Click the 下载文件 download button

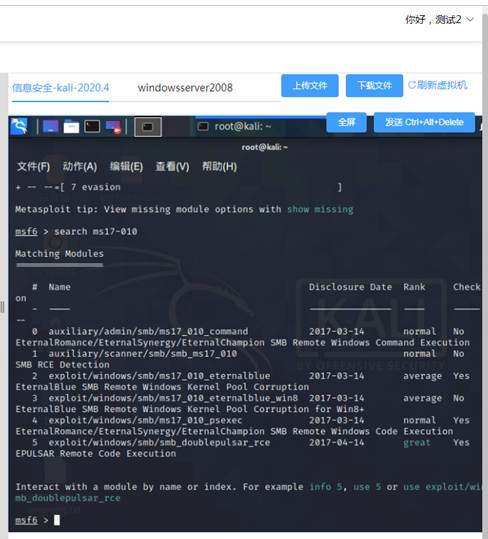(x=374, y=85)
